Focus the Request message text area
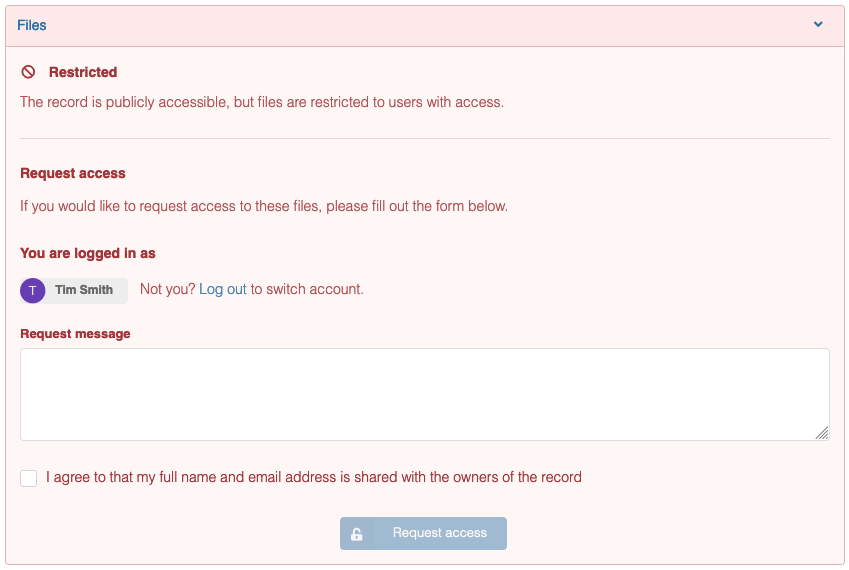 pos(424,394)
